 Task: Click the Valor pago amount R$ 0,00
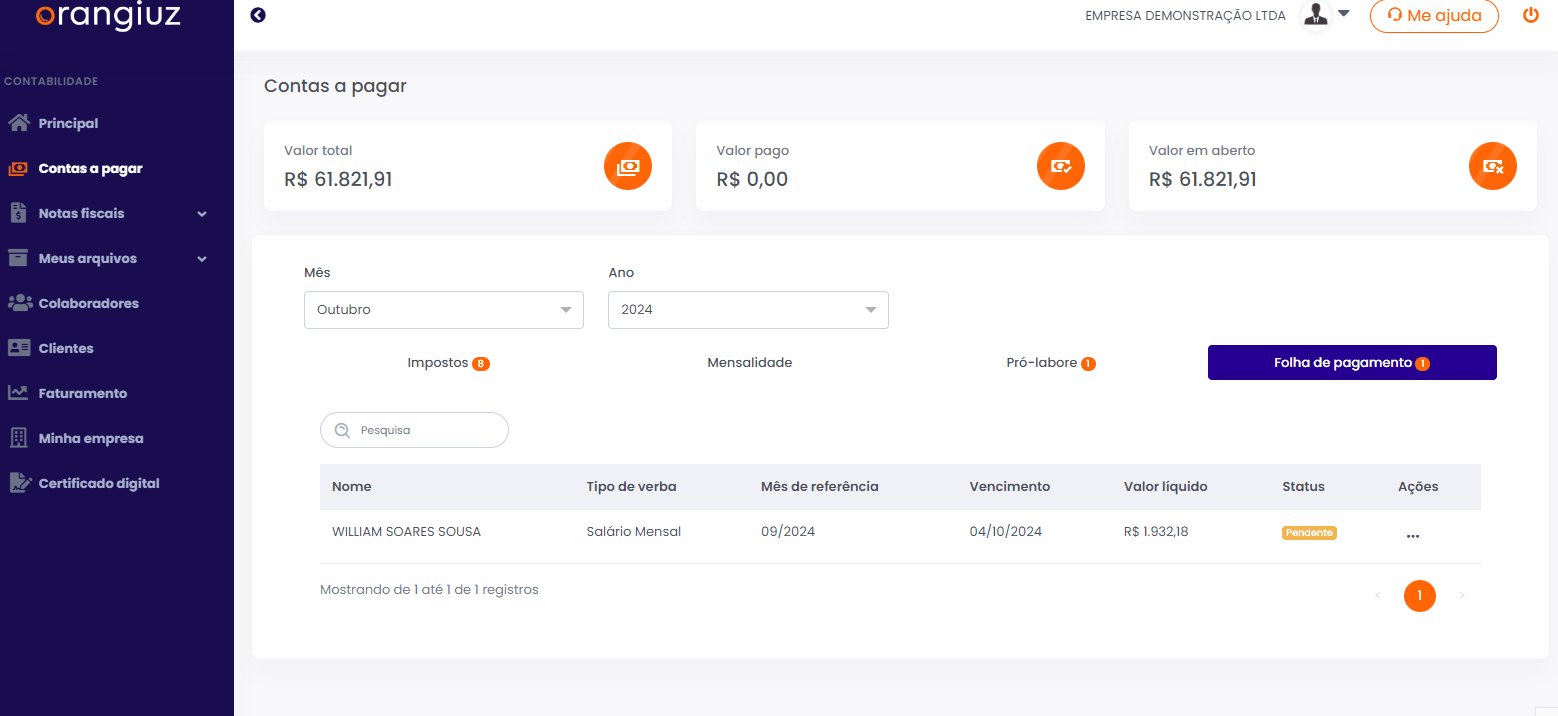point(752,179)
